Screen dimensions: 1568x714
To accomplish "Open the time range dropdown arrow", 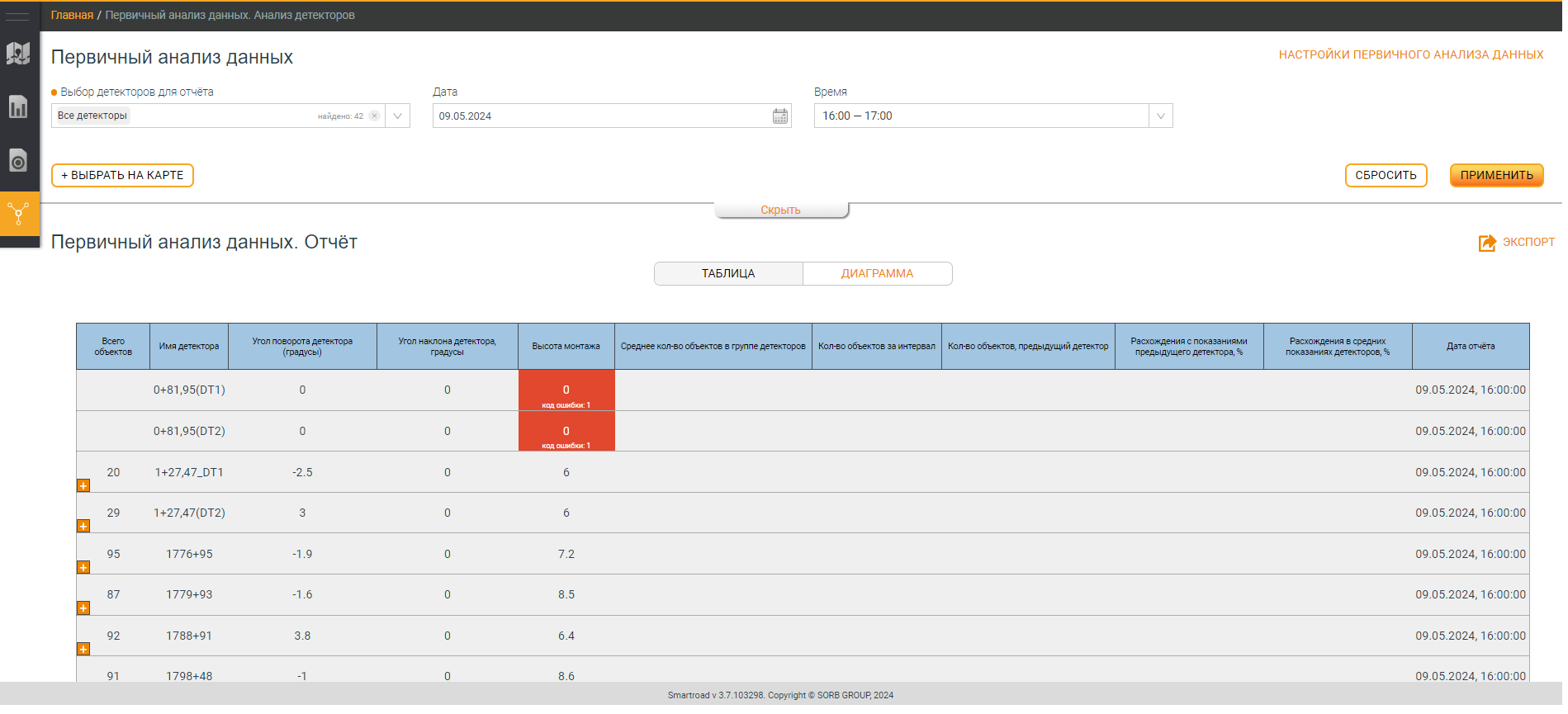I will [x=1161, y=116].
